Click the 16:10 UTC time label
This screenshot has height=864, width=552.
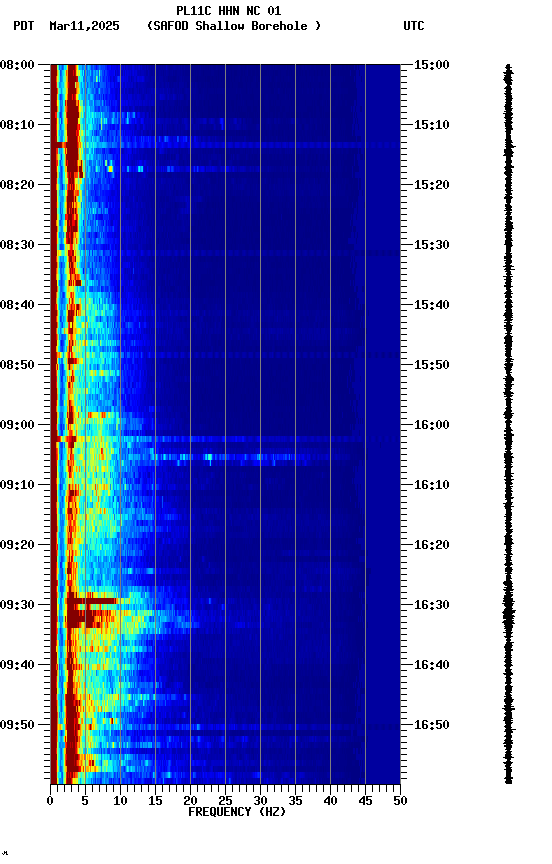432,485
